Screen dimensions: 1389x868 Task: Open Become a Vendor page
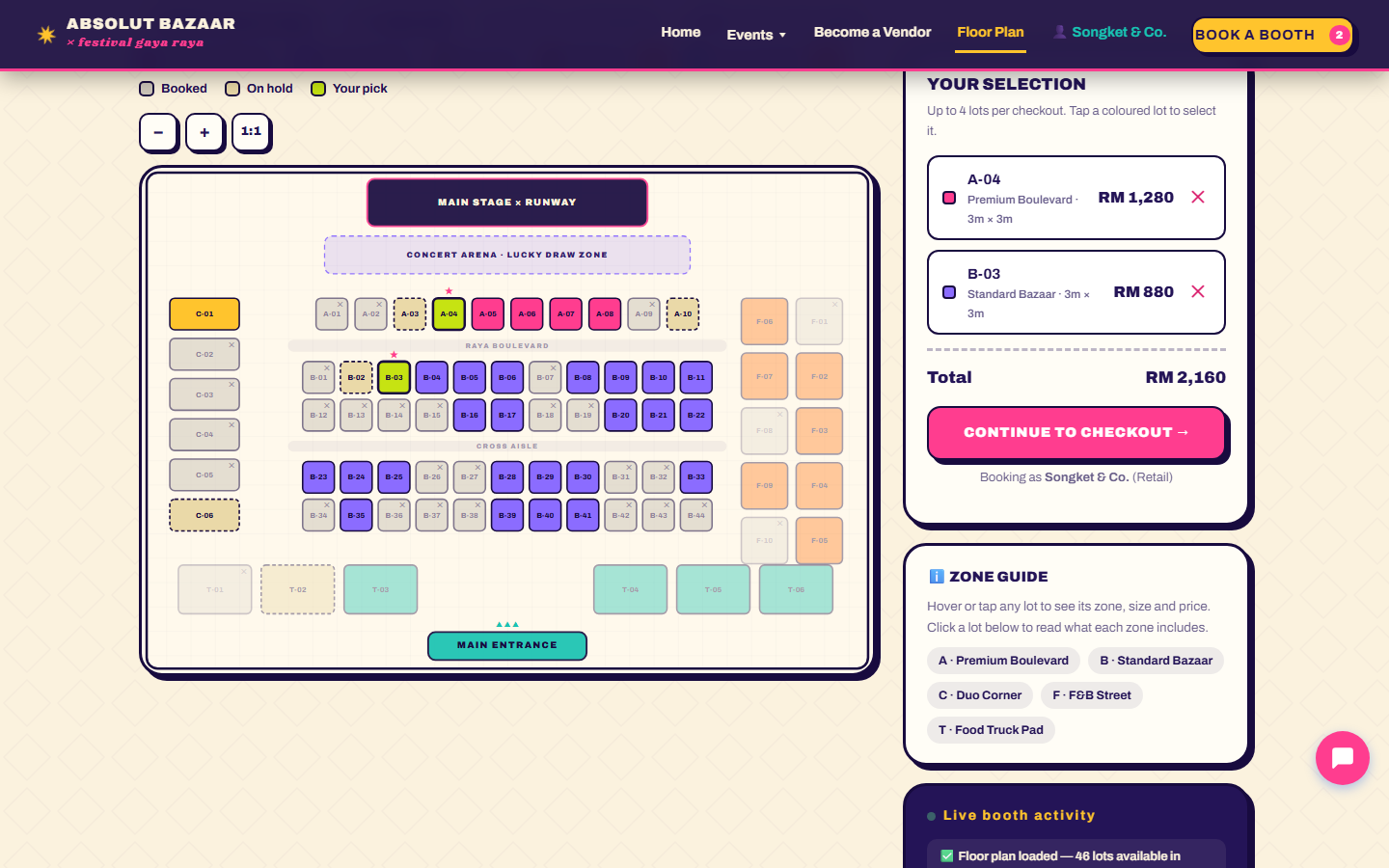point(872,32)
